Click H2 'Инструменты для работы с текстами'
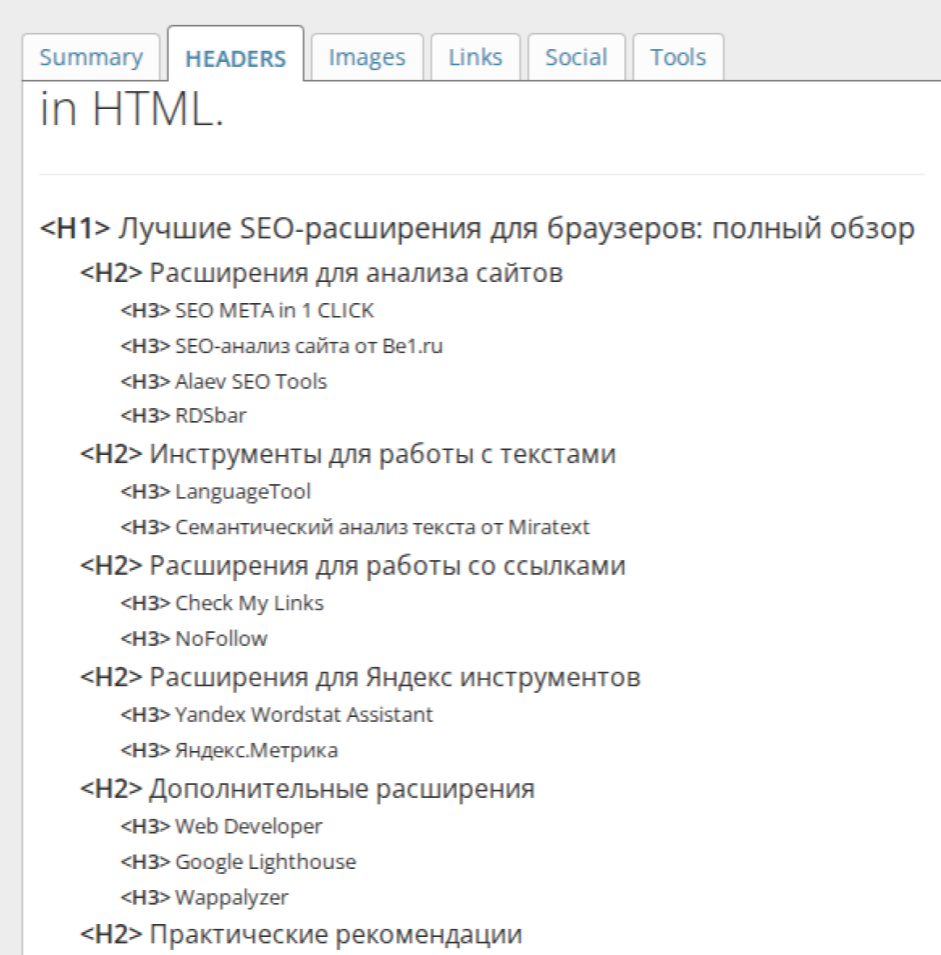This screenshot has height=955, width=941. [348, 454]
